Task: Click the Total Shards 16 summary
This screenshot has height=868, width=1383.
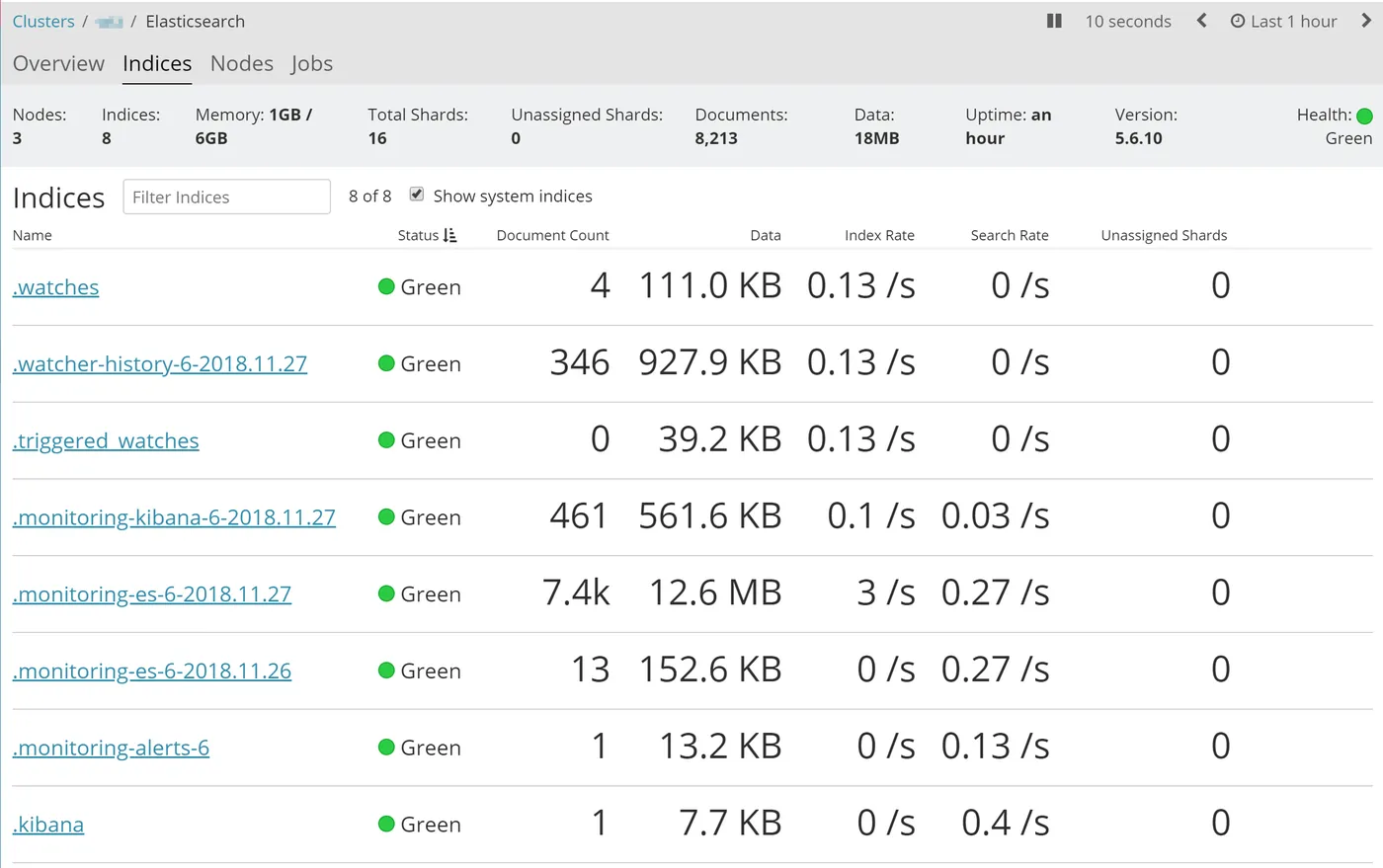Action: 418,126
